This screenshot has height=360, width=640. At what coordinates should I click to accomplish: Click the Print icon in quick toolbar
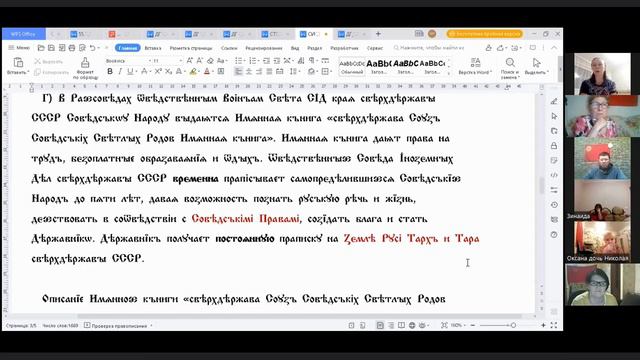[x=72, y=48]
